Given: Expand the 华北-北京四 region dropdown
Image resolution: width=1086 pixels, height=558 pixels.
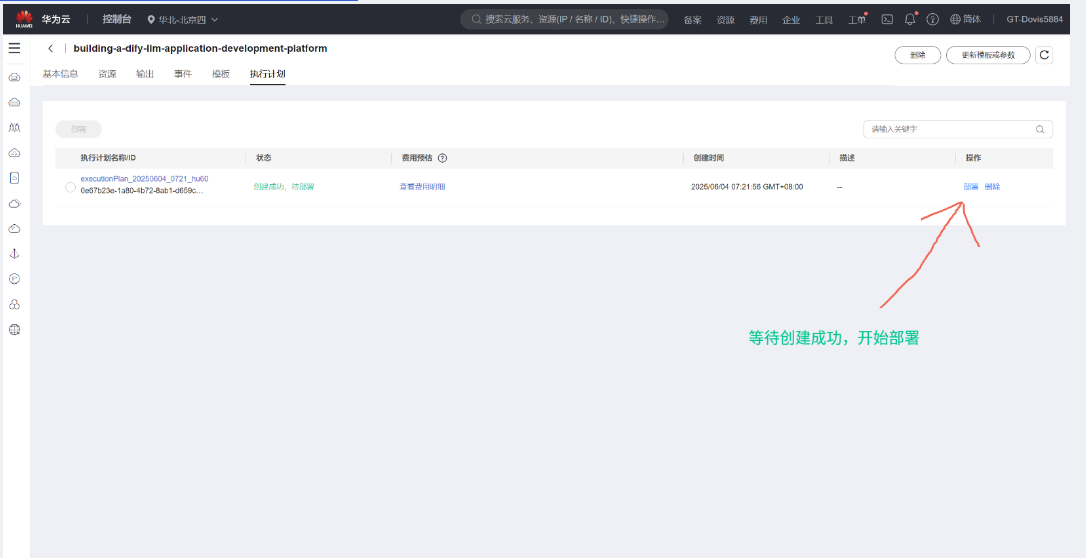Looking at the screenshot, I should 183,19.
